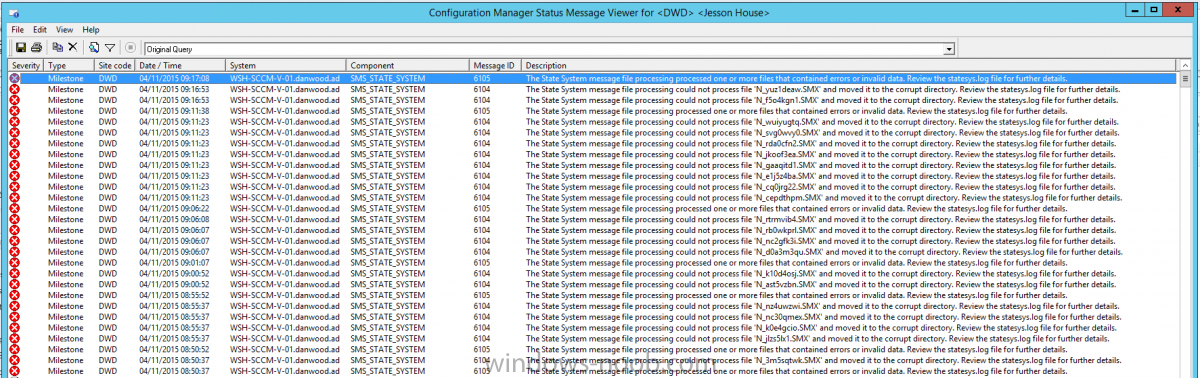Click the info icon on the 09:17:08 row
The width and height of the screenshot is (1200, 378).
[x=15, y=77]
